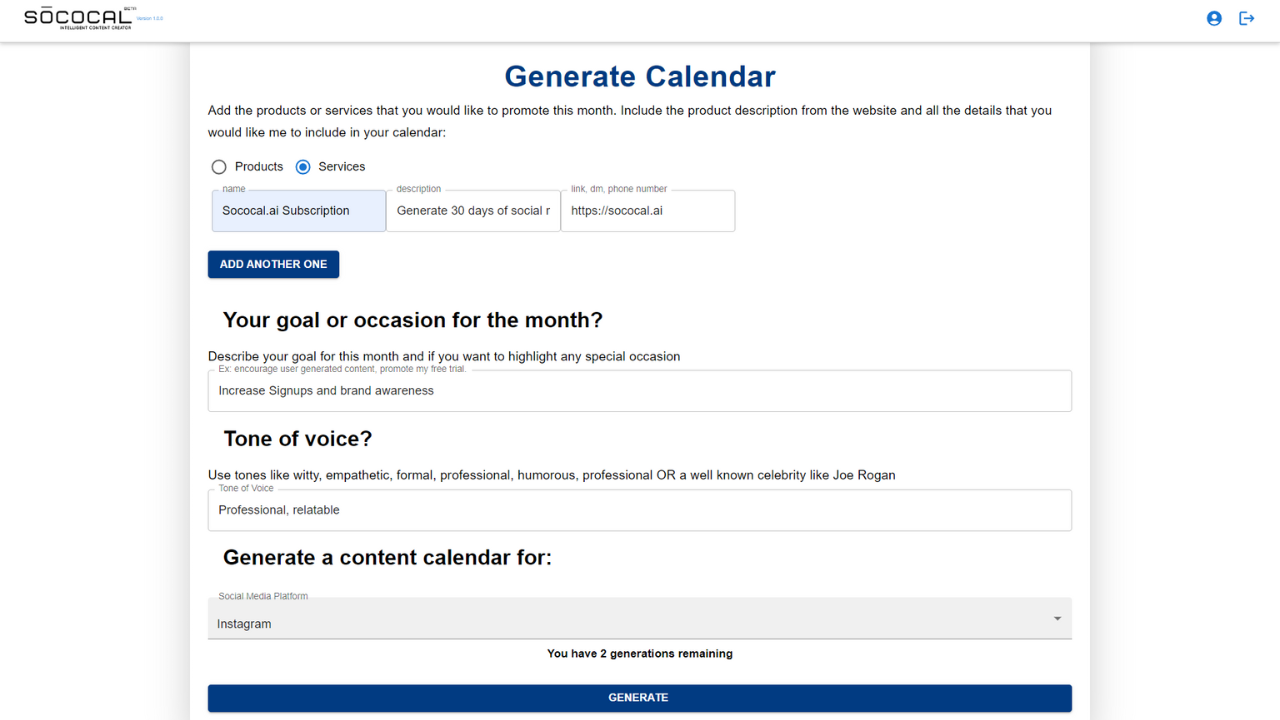Click the link, dm, phone number field
This screenshot has height=720, width=1280.
(x=647, y=211)
